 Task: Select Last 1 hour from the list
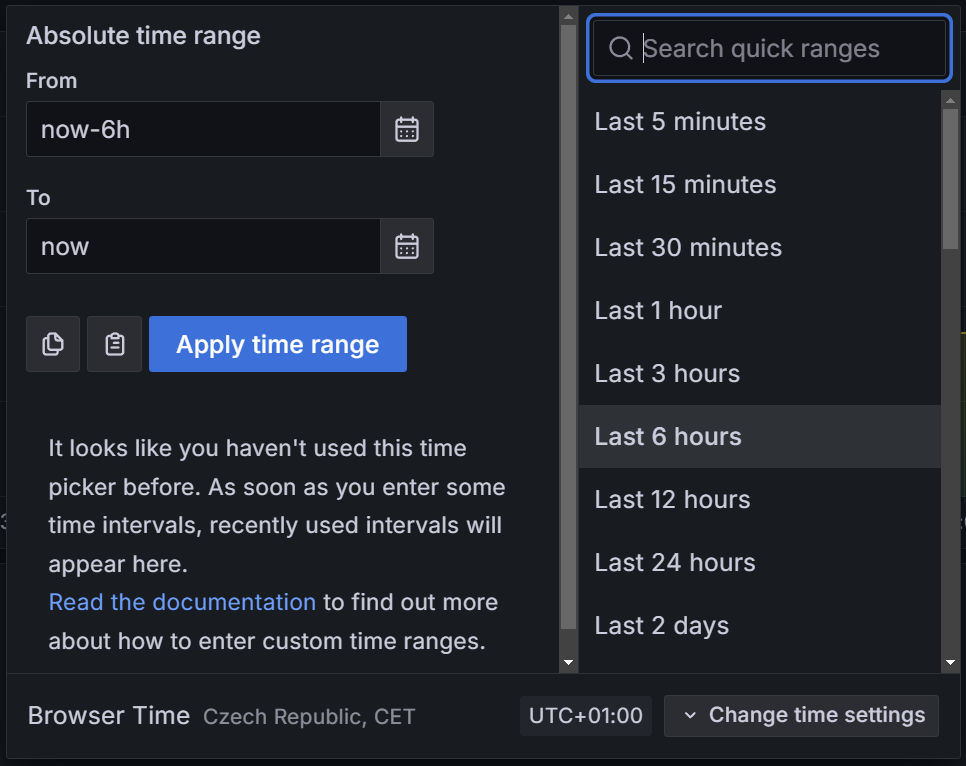pyautogui.click(x=658, y=310)
